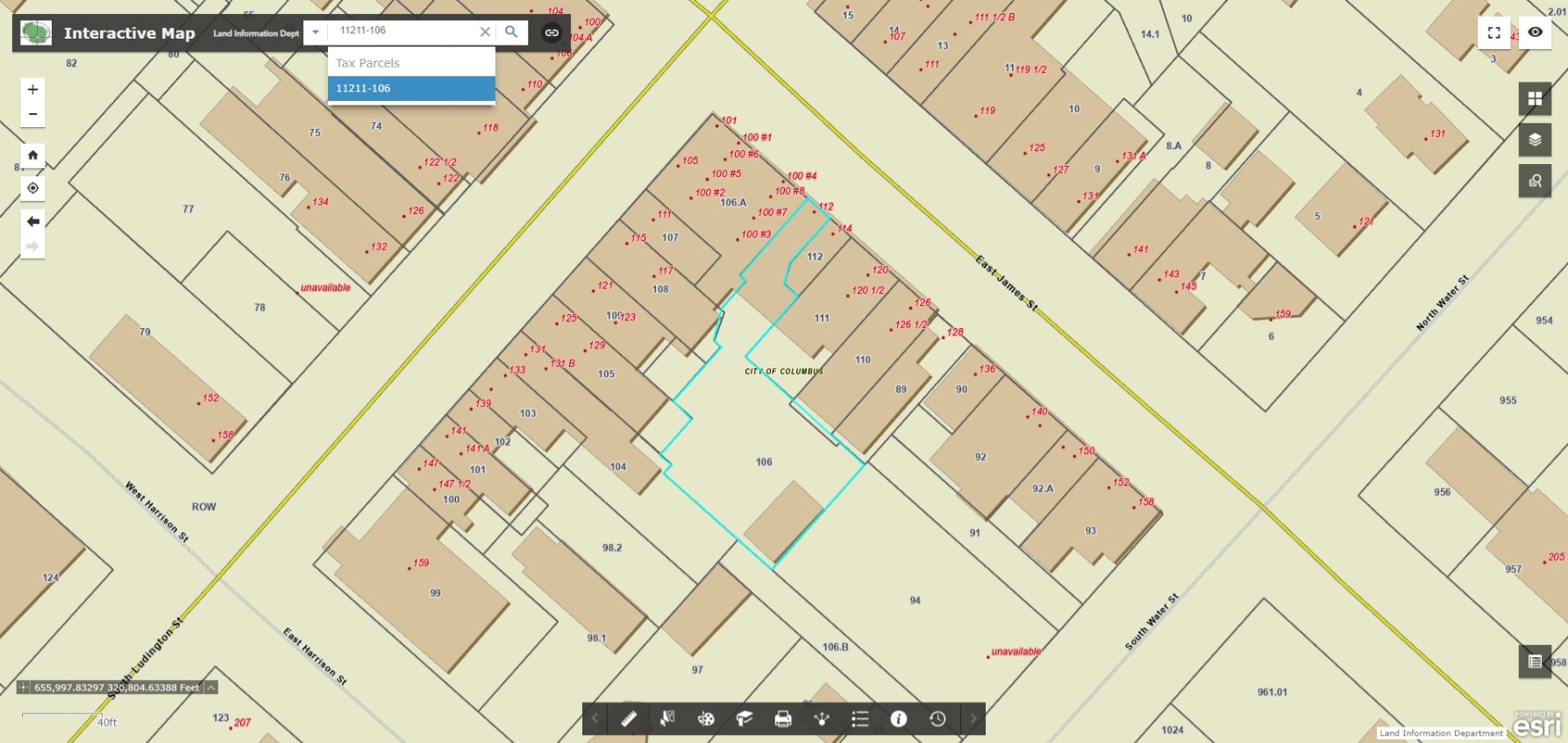Toggle My Location tracking button
1568x743 pixels.
point(32,188)
